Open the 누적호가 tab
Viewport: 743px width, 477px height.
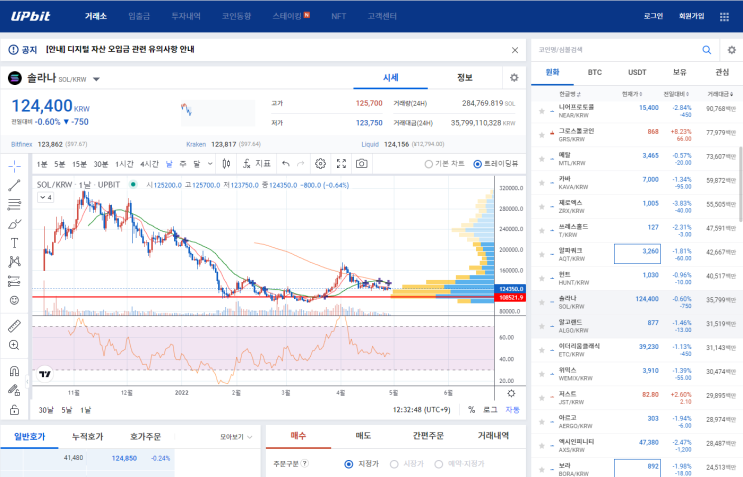point(88,437)
